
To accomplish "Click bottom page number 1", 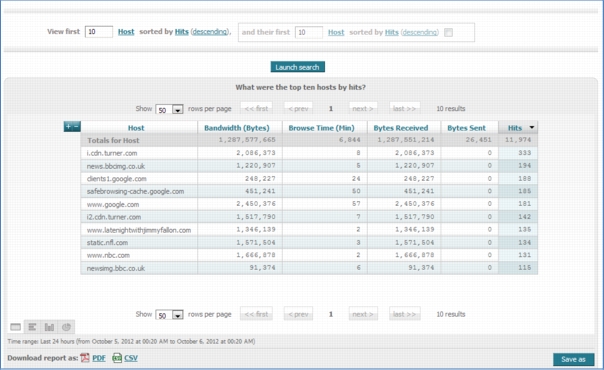I will click(x=331, y=314).
